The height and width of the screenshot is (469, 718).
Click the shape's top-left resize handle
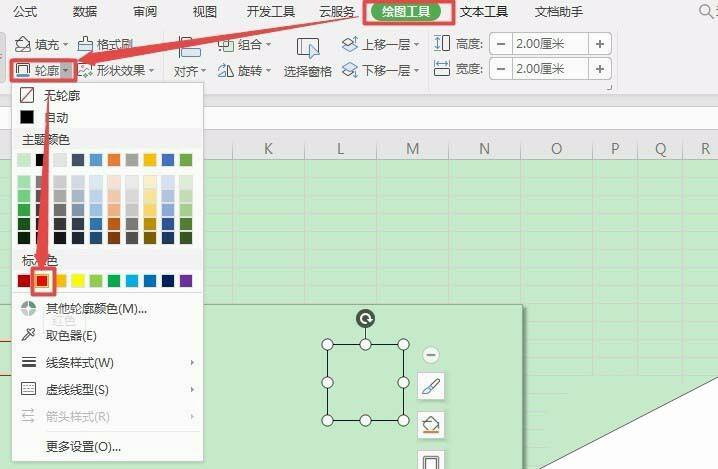[327, 344]
